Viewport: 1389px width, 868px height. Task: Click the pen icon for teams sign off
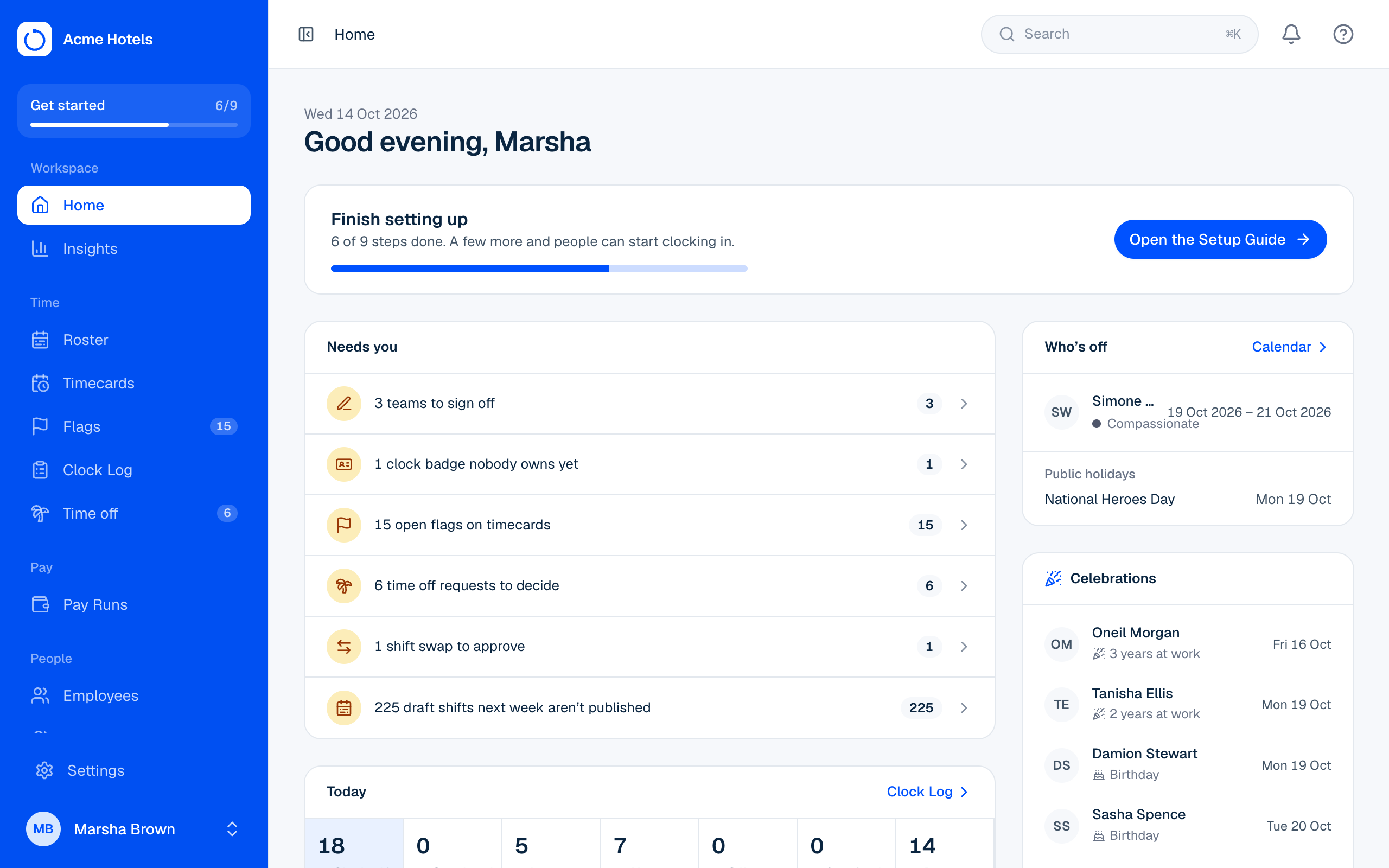344,404
